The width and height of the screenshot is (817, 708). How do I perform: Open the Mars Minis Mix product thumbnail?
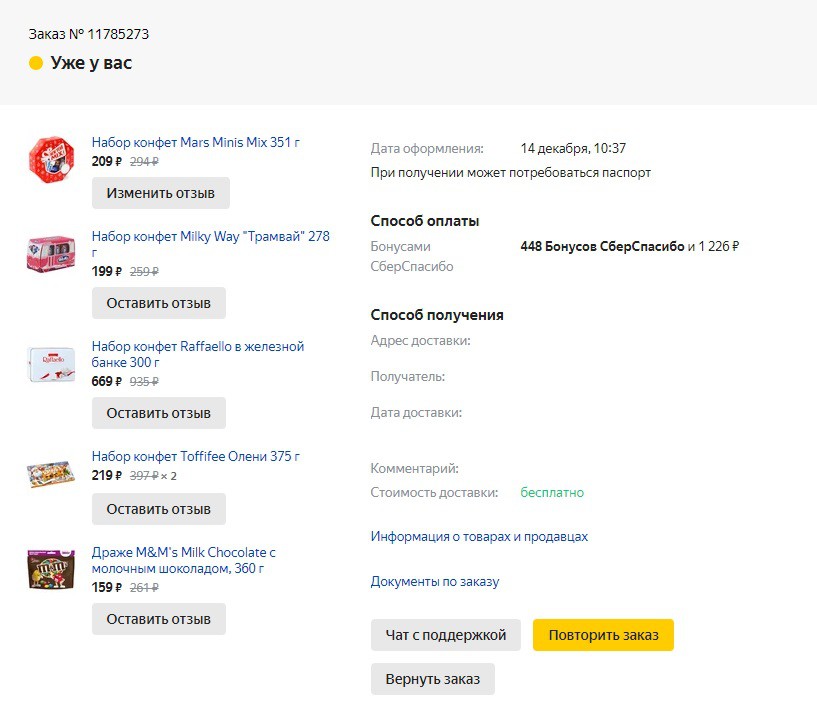pos(51,159)
